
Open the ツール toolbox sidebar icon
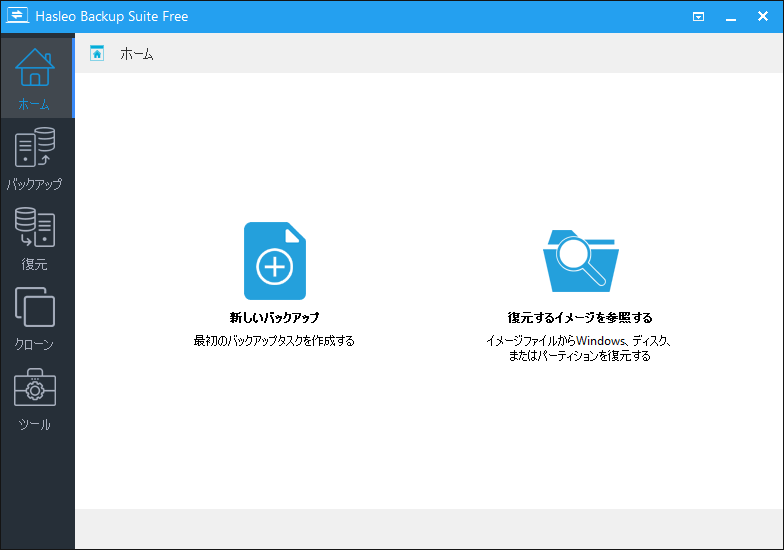click(x=34, y=388)
